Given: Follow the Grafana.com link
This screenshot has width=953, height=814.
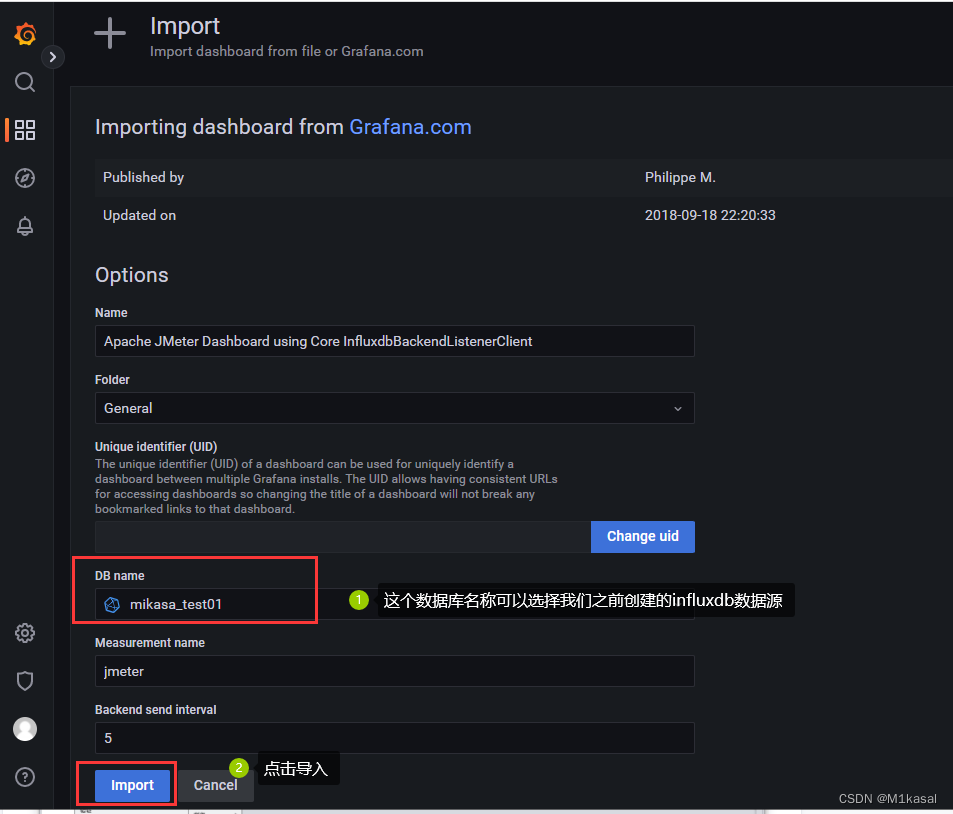Looking at the screenshot, I should 410,127.
